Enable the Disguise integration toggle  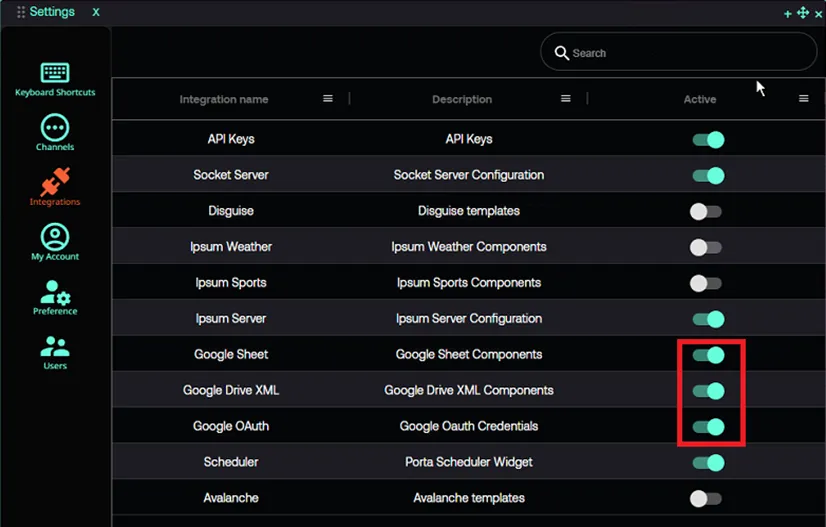[x=706, y=212]
